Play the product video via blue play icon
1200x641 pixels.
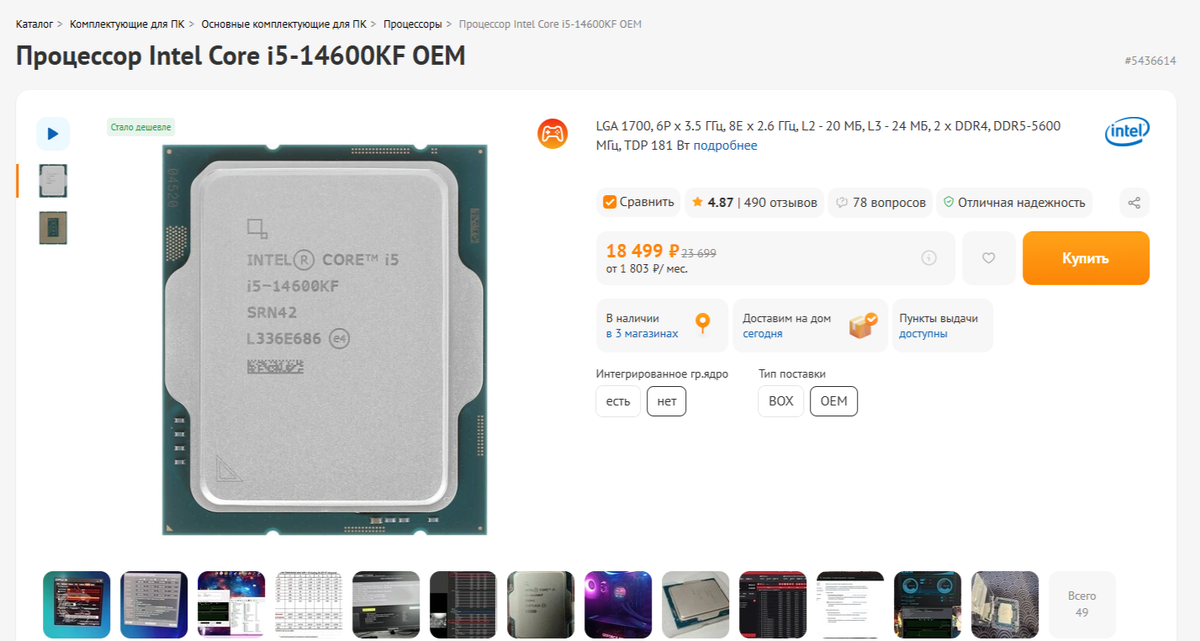point(53,133)
